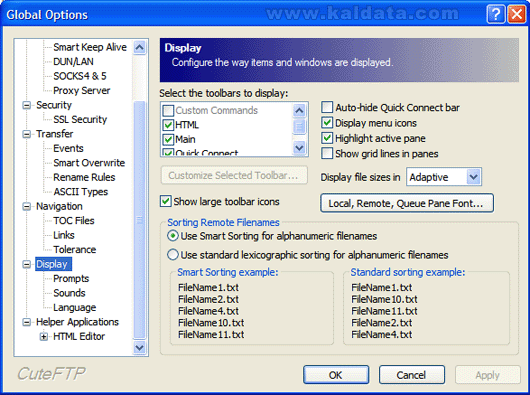Open Sounds settings page
Viewport: 530px width, 395px height.
pos(69,293)
